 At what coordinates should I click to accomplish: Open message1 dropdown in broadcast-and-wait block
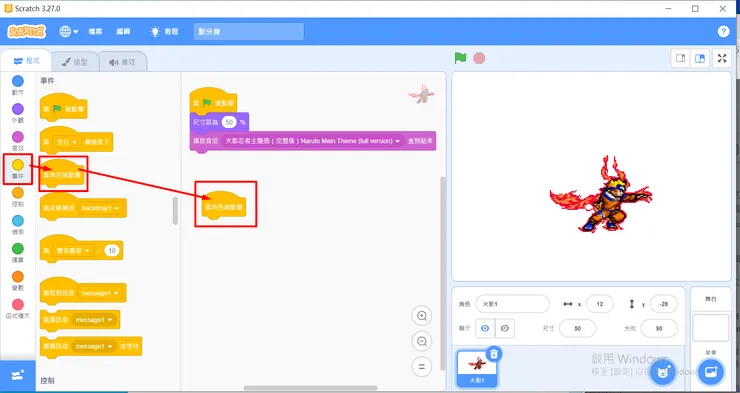point(93,346)
